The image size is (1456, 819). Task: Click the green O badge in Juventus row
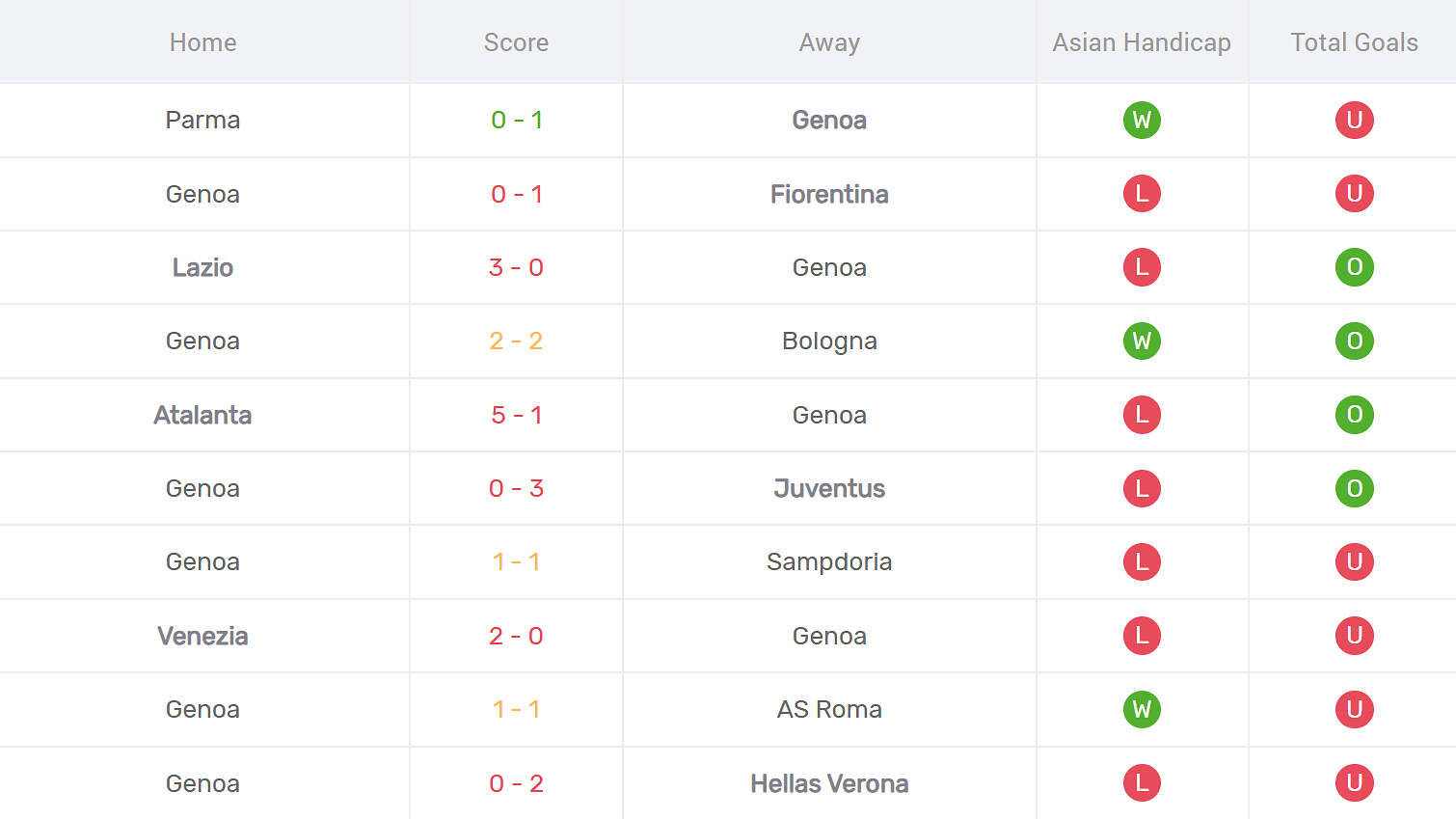click(1354, 488)
